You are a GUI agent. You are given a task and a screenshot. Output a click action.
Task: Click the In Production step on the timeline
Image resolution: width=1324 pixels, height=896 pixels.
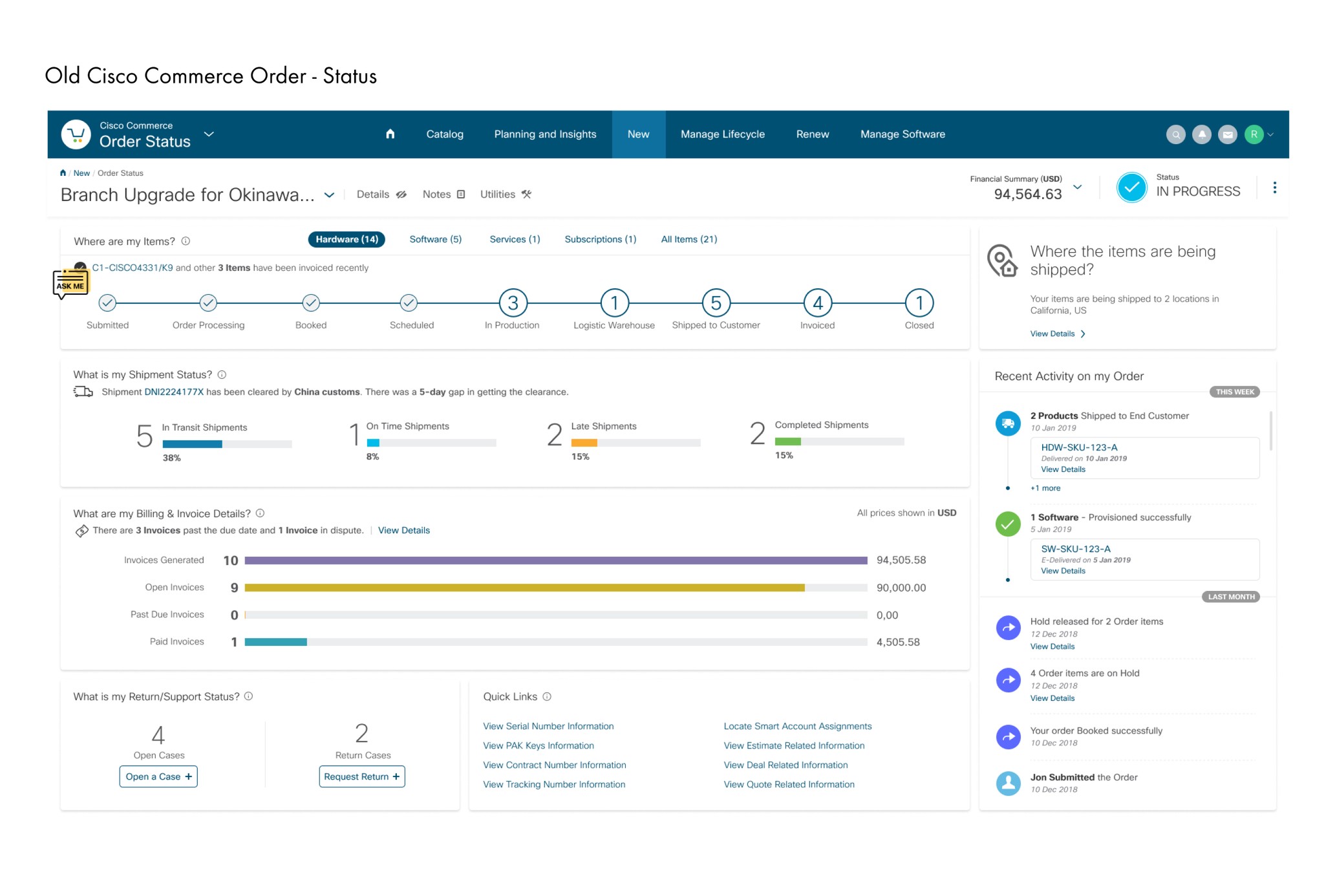point(513,303)
